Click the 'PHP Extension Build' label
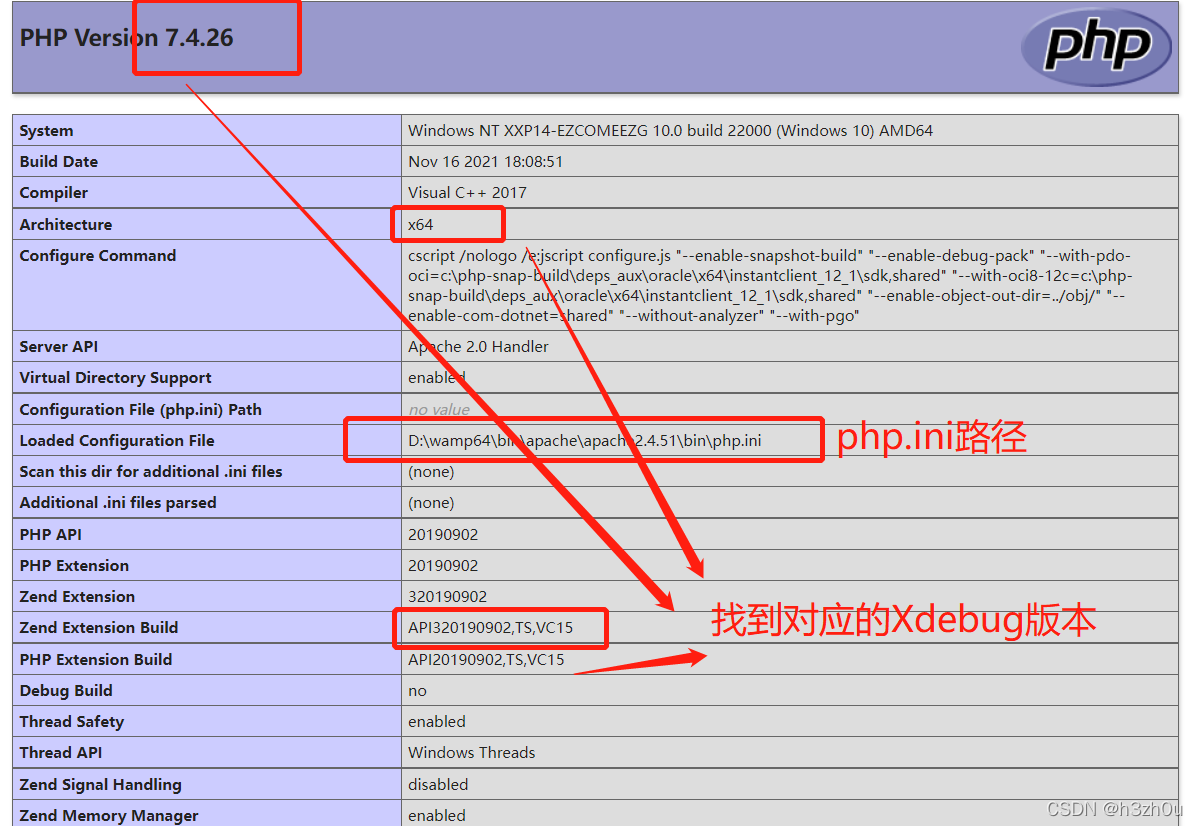This screenshot has height=826, width=1198. tap(96, 659)
